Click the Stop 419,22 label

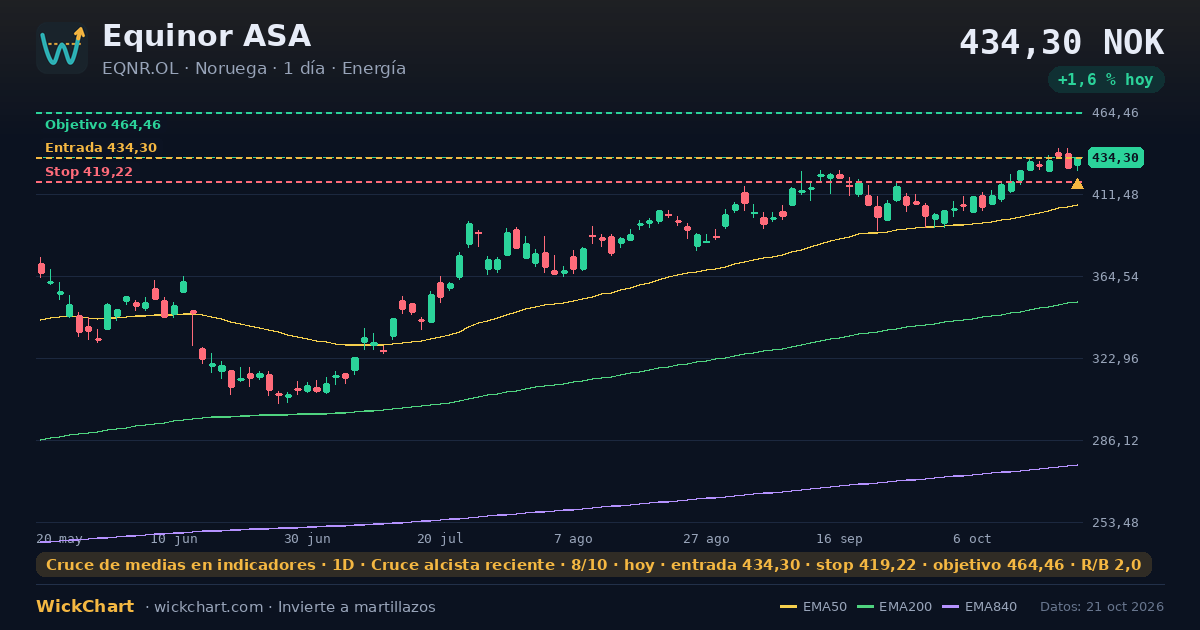(x=89, y=172)
